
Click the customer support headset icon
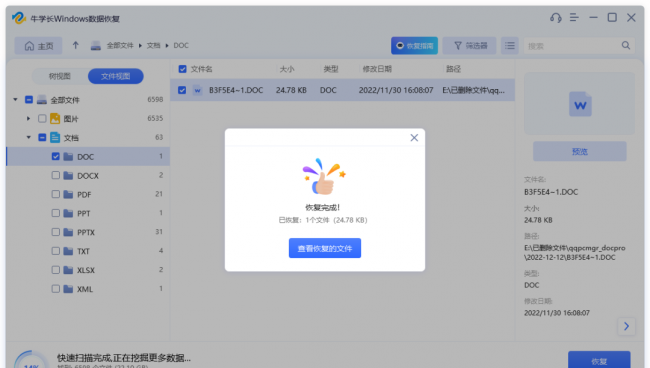(x=555, y=18)
